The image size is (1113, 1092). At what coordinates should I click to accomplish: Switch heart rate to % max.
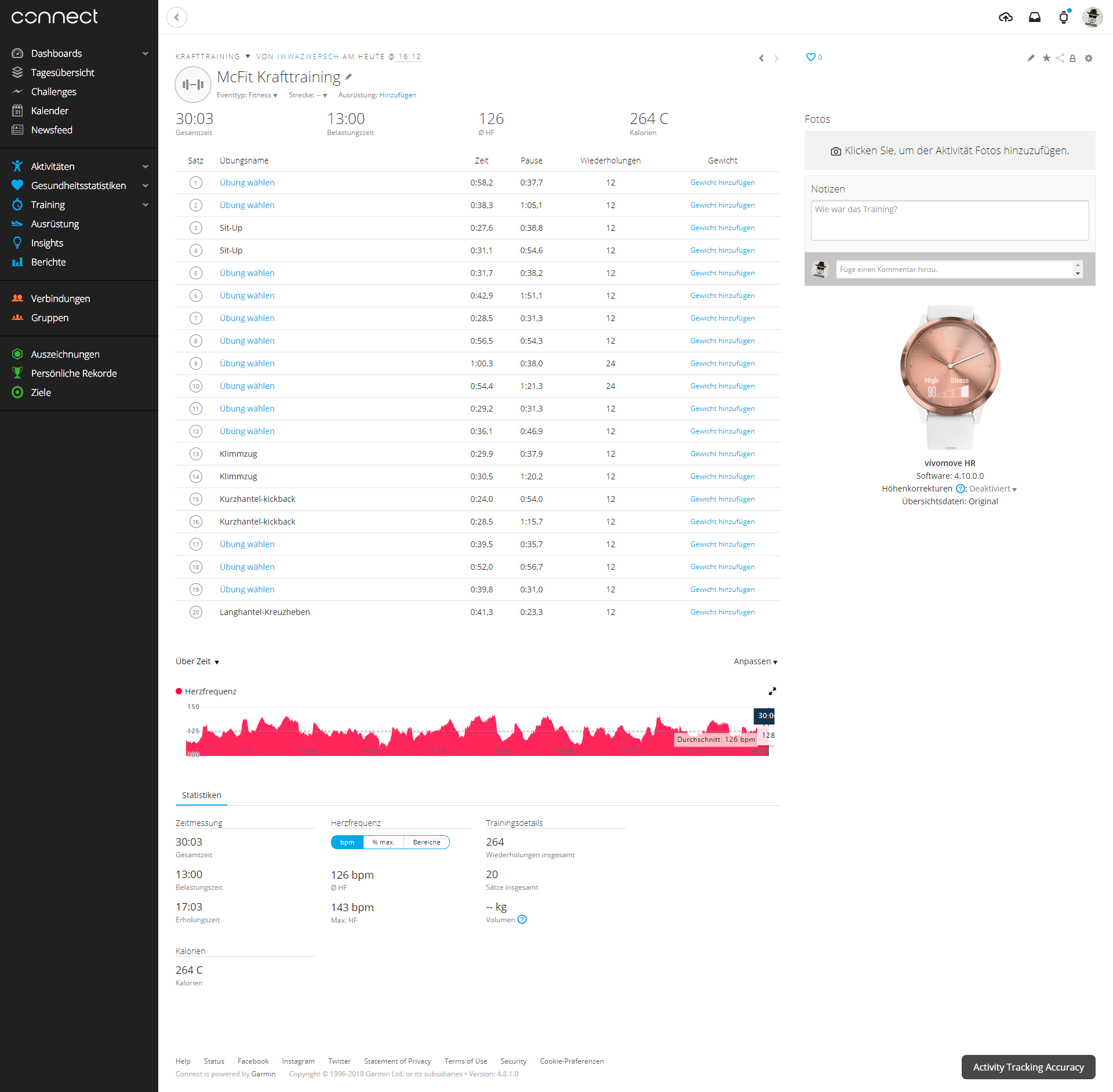pyautogui.click(x=383, y=842)
